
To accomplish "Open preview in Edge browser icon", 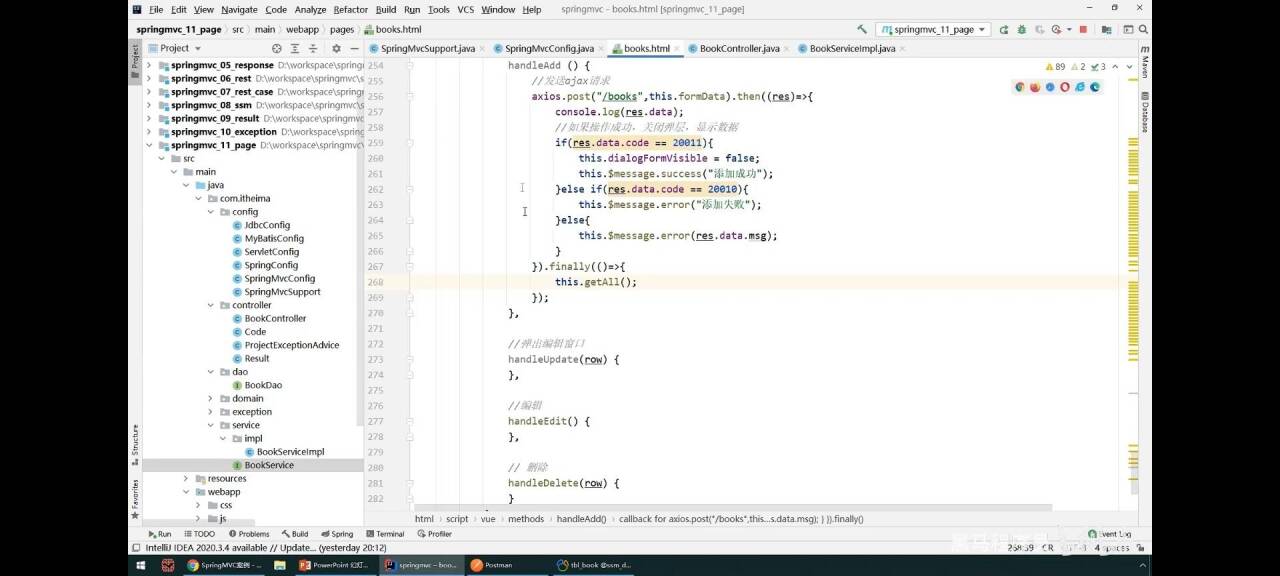I will 1095,87.
